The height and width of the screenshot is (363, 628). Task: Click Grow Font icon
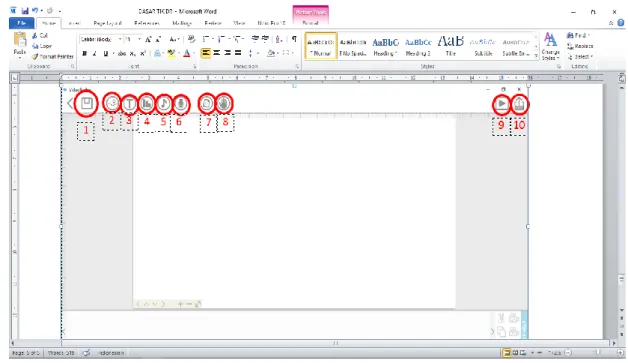click(148, 39)
